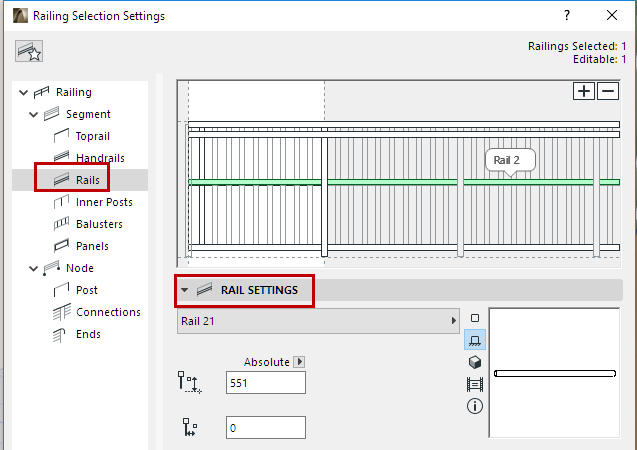Select Panels in the tree
637x450 pixels.
tap(92, 246)
